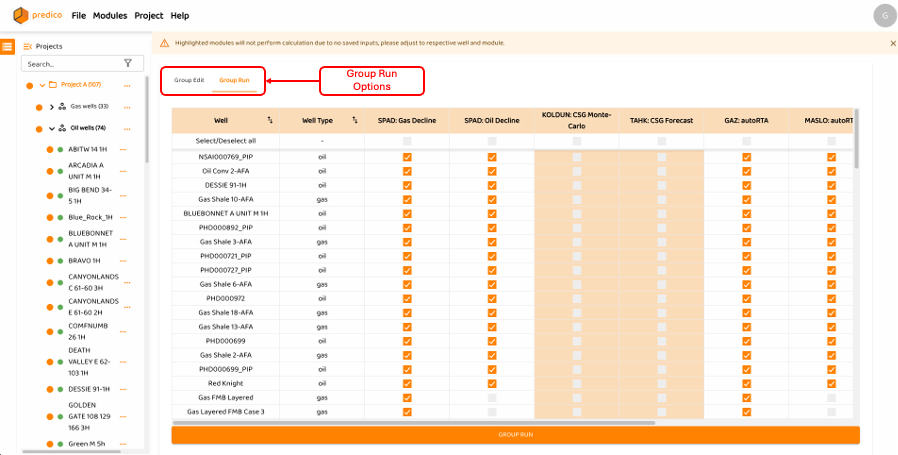Image resolution: width=898 pixels, height=455 pixels.
Task: Select the BRAVO 1H well
Action: (x=84, y=260)
